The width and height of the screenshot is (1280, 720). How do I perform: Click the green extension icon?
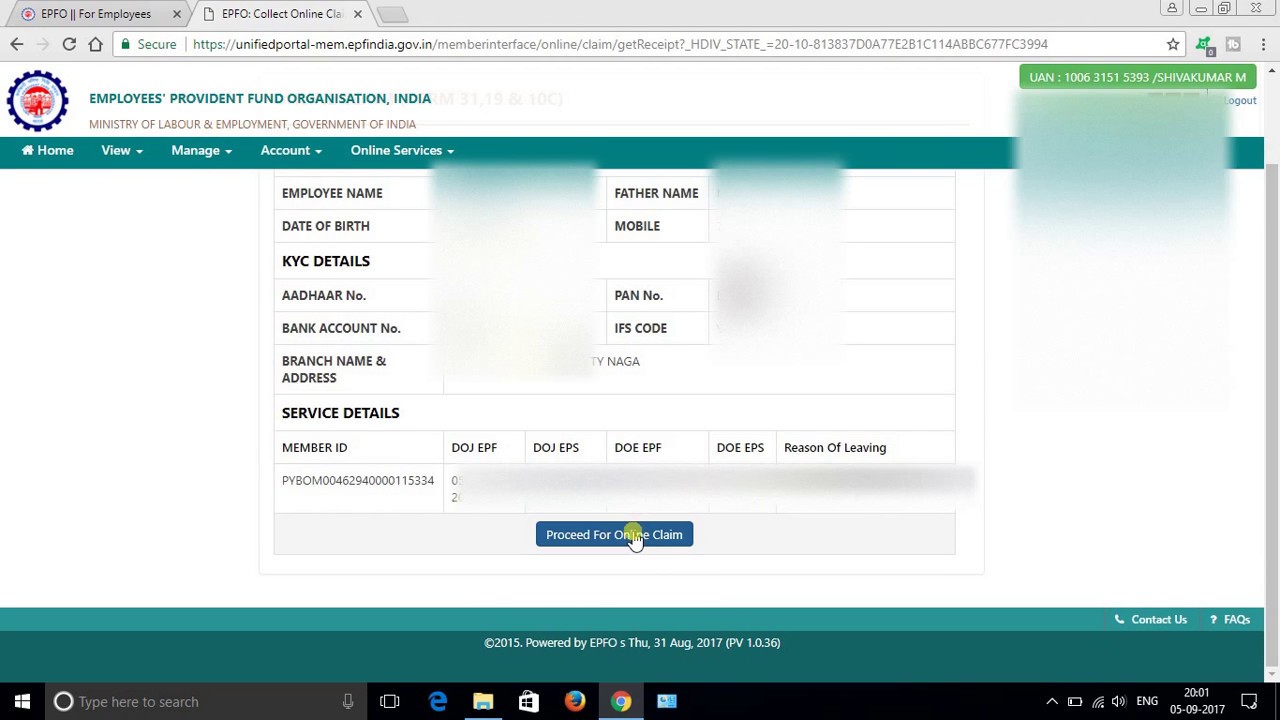(x=1204, y=44)
